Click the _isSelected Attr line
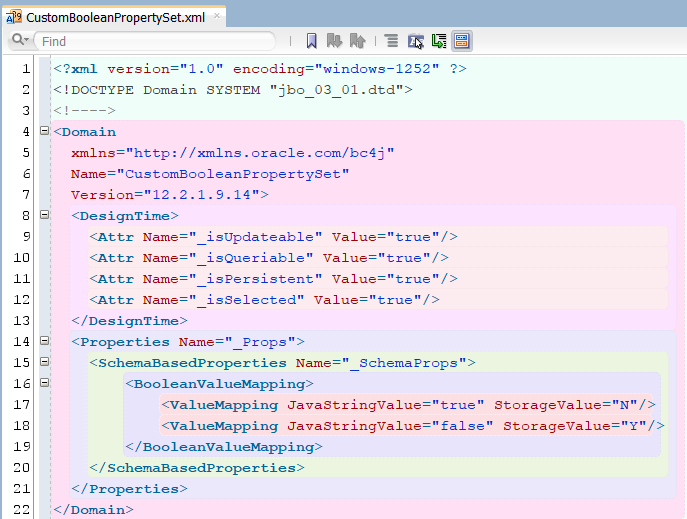Viewport: 687px width, 519px height. (264, 300)
